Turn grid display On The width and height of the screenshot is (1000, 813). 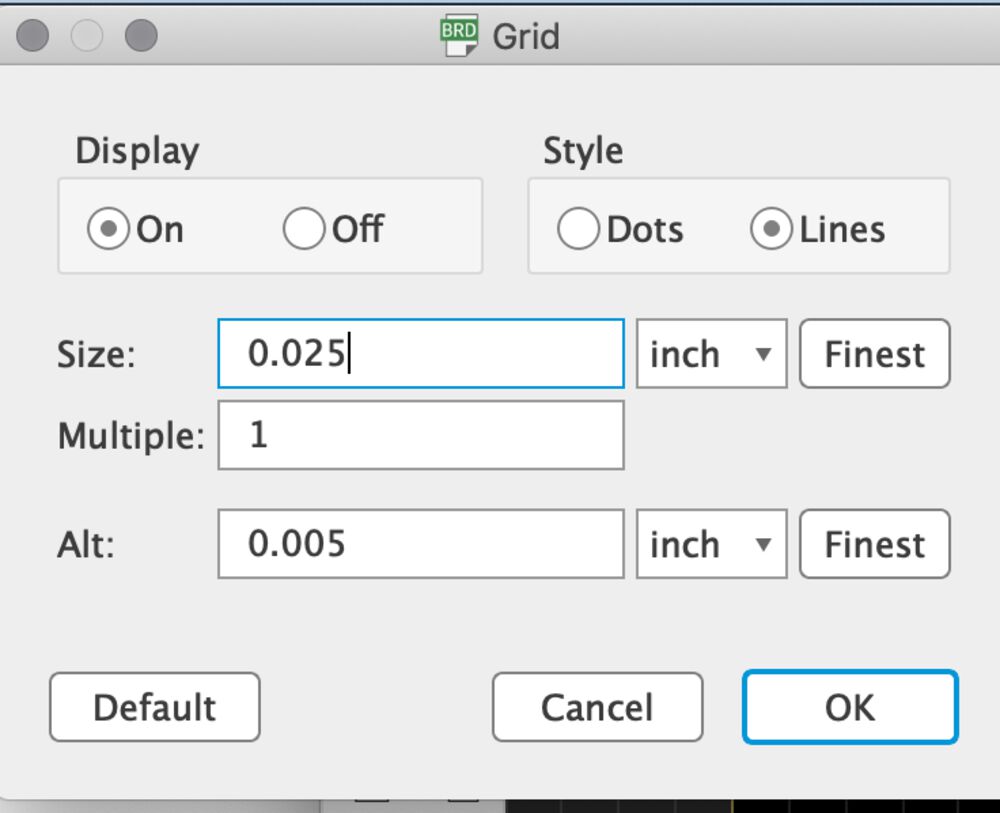[x=107, y=230]
